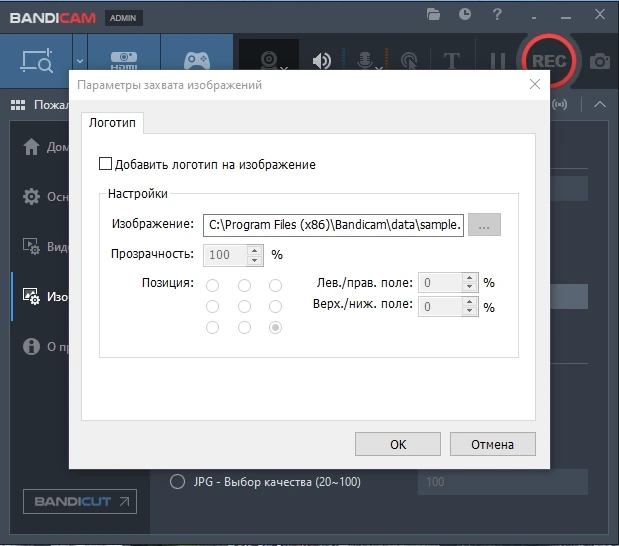
Task: Select middle-left logo position radio
Action: click(212, 306)
